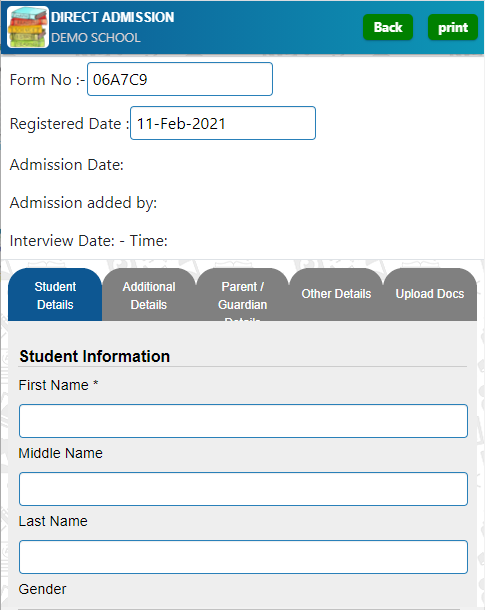Click the Student Information section heading

pyautogui.click(x=95, y=356)
